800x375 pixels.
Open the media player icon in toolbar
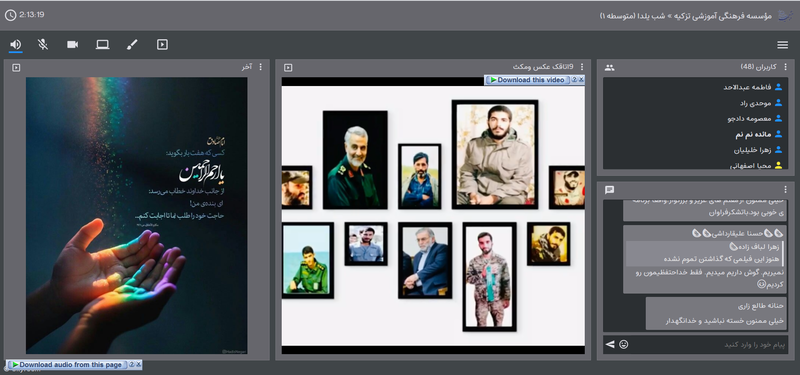pyautogui.click(x=162, y=45)
